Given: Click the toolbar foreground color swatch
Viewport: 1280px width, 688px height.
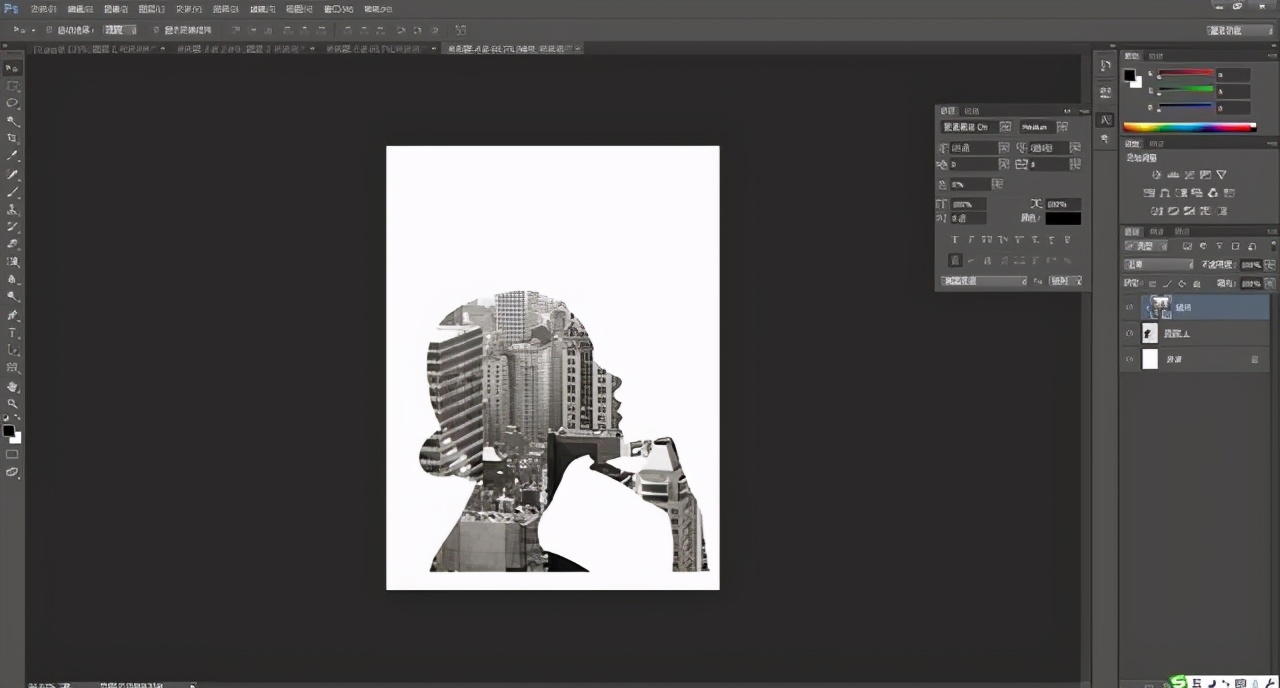Looking at the screenshot, I should (x=8, y=430).
